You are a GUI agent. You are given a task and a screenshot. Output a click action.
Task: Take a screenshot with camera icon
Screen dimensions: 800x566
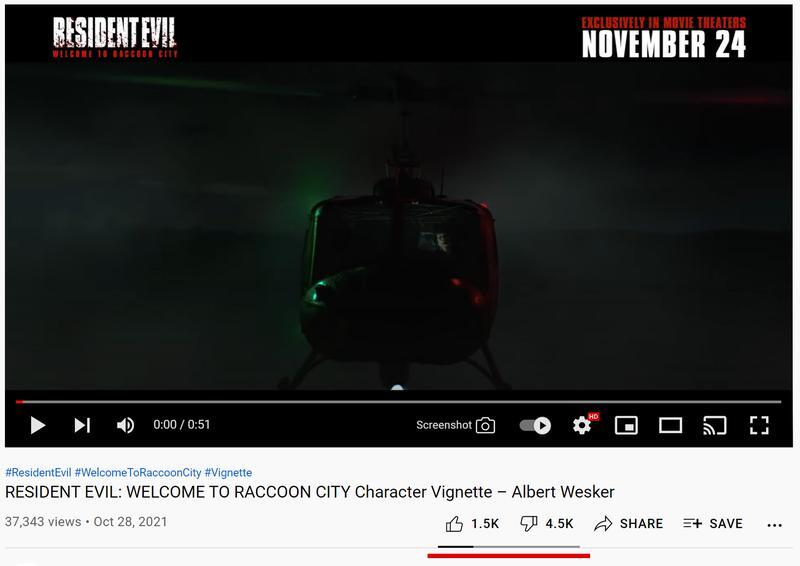pyautogui.click(x=456, y=425)
